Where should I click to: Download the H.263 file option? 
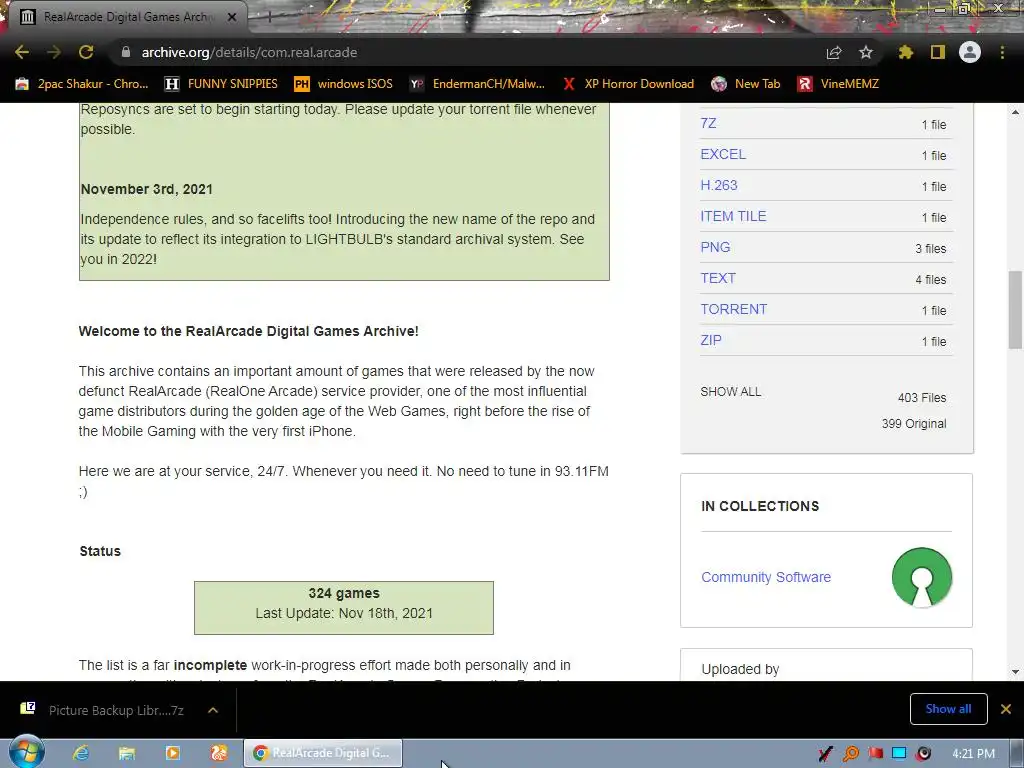tap(718, 185)
